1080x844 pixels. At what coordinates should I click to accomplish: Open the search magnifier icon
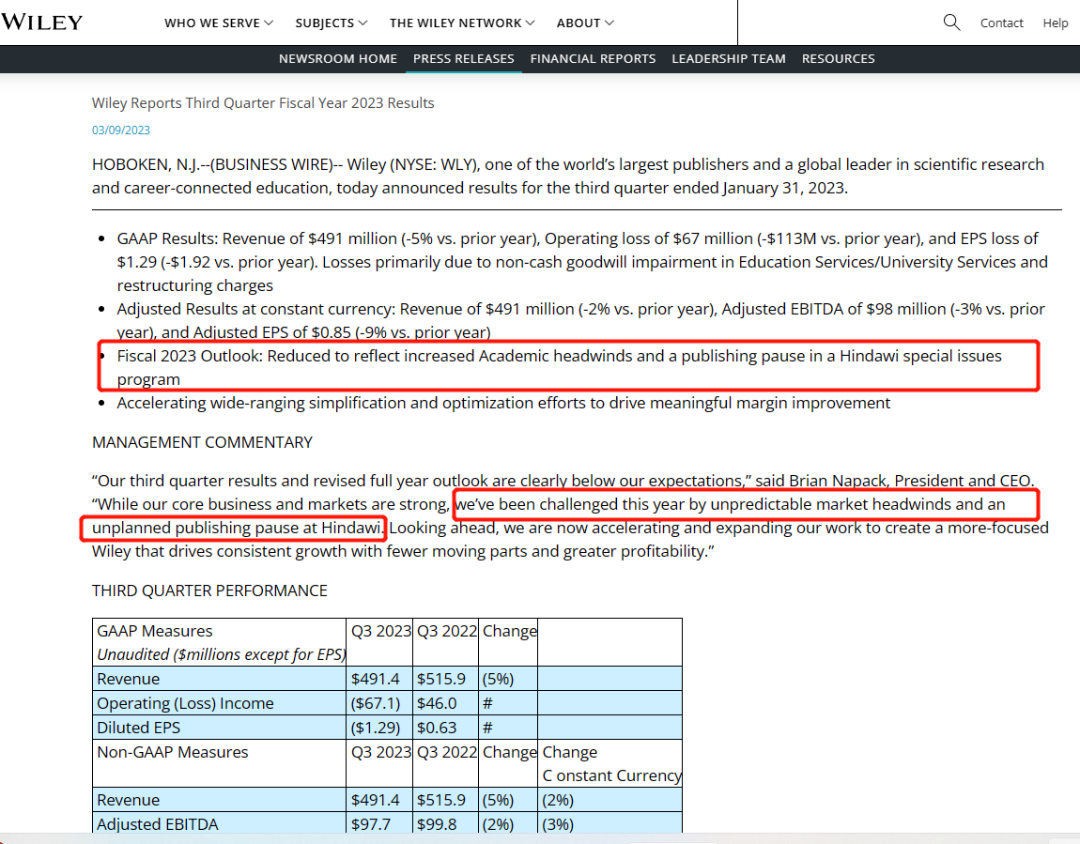951,22
